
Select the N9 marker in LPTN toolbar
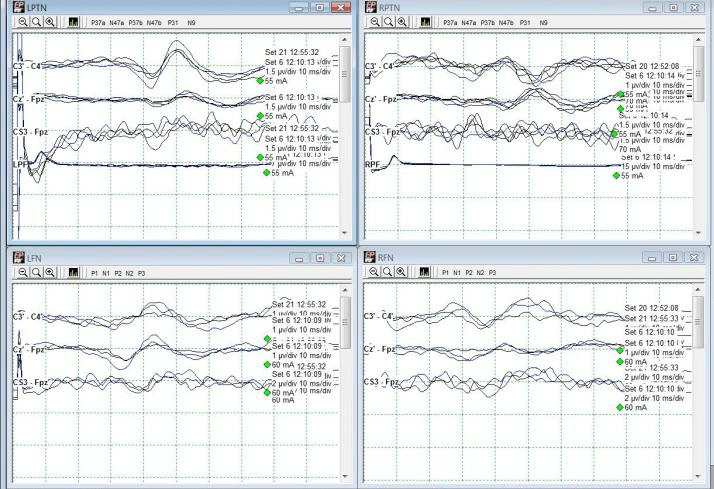(x=190, y=21)
